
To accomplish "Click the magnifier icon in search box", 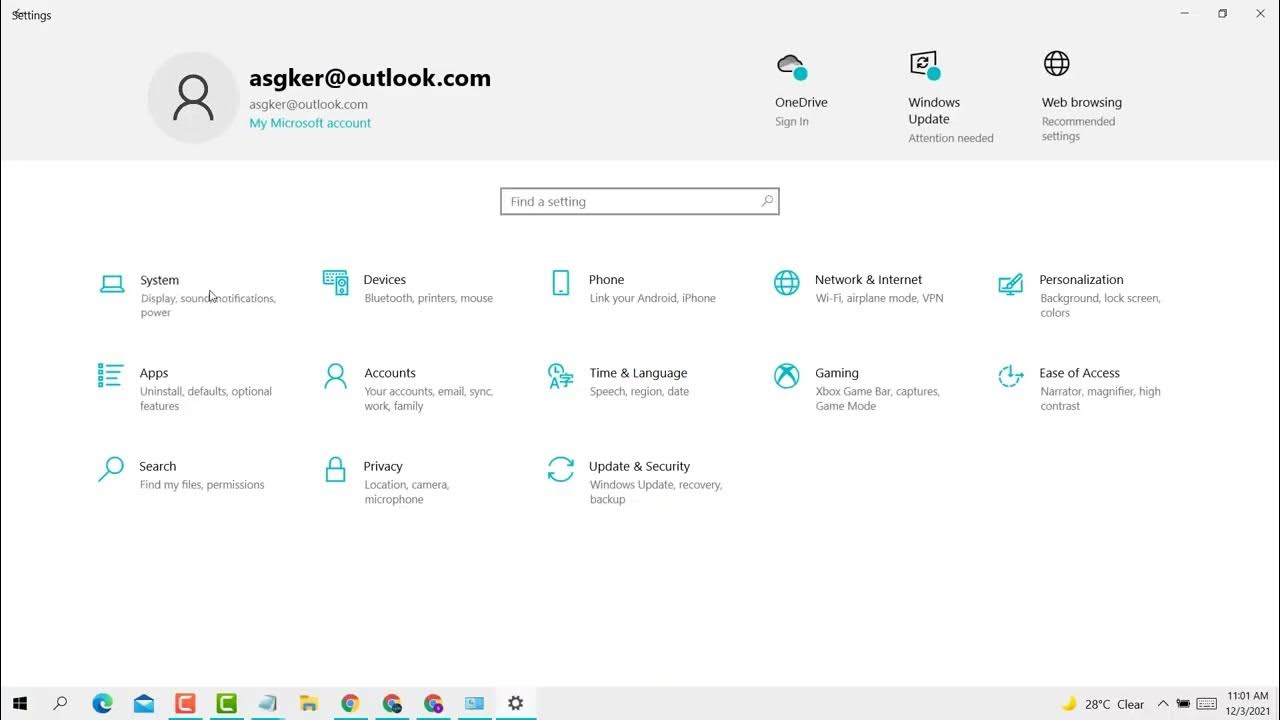I will point(767,201).
